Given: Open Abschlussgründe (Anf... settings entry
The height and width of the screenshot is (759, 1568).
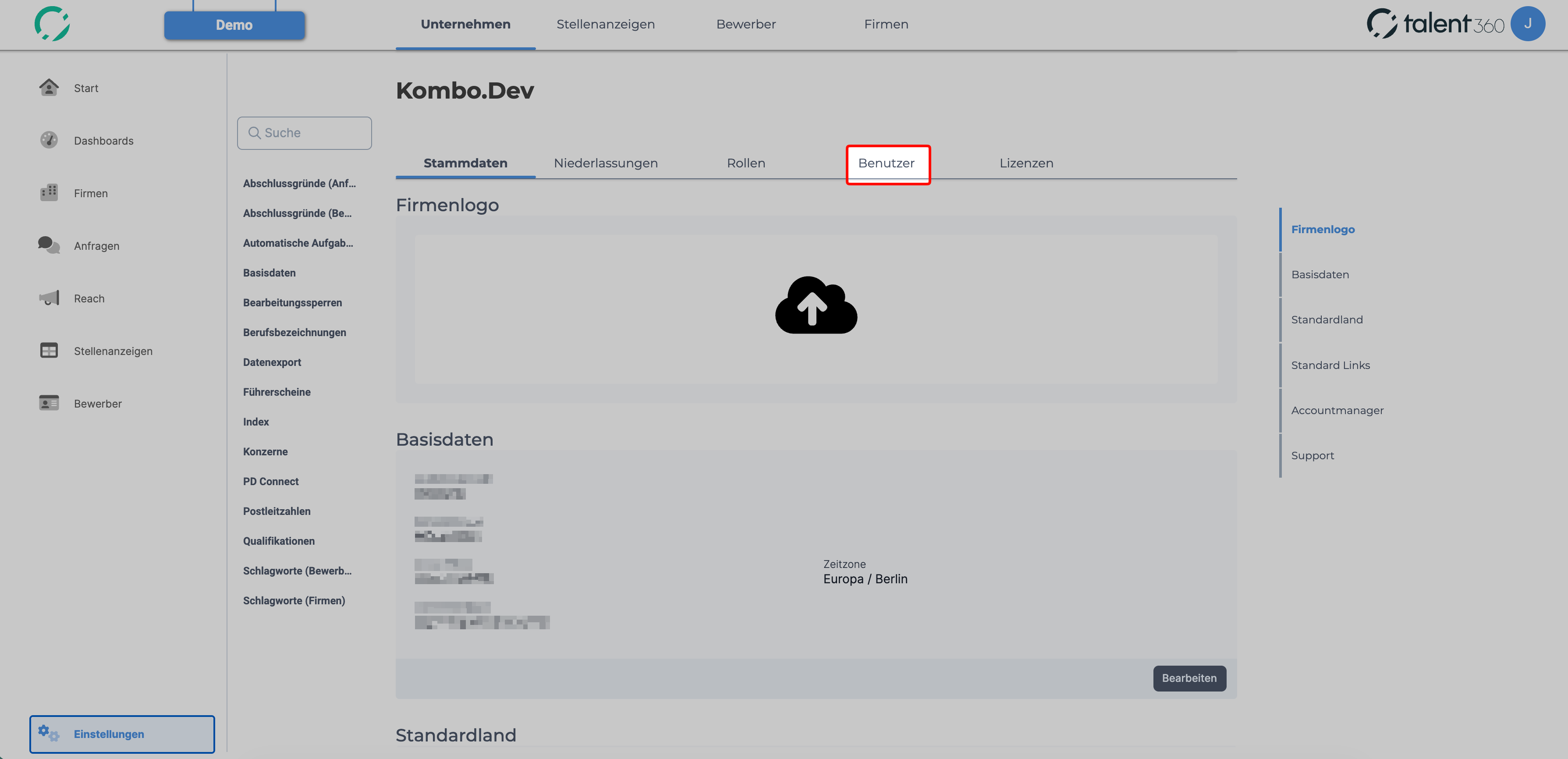Looking at the screenshot, I should (299, 183).
